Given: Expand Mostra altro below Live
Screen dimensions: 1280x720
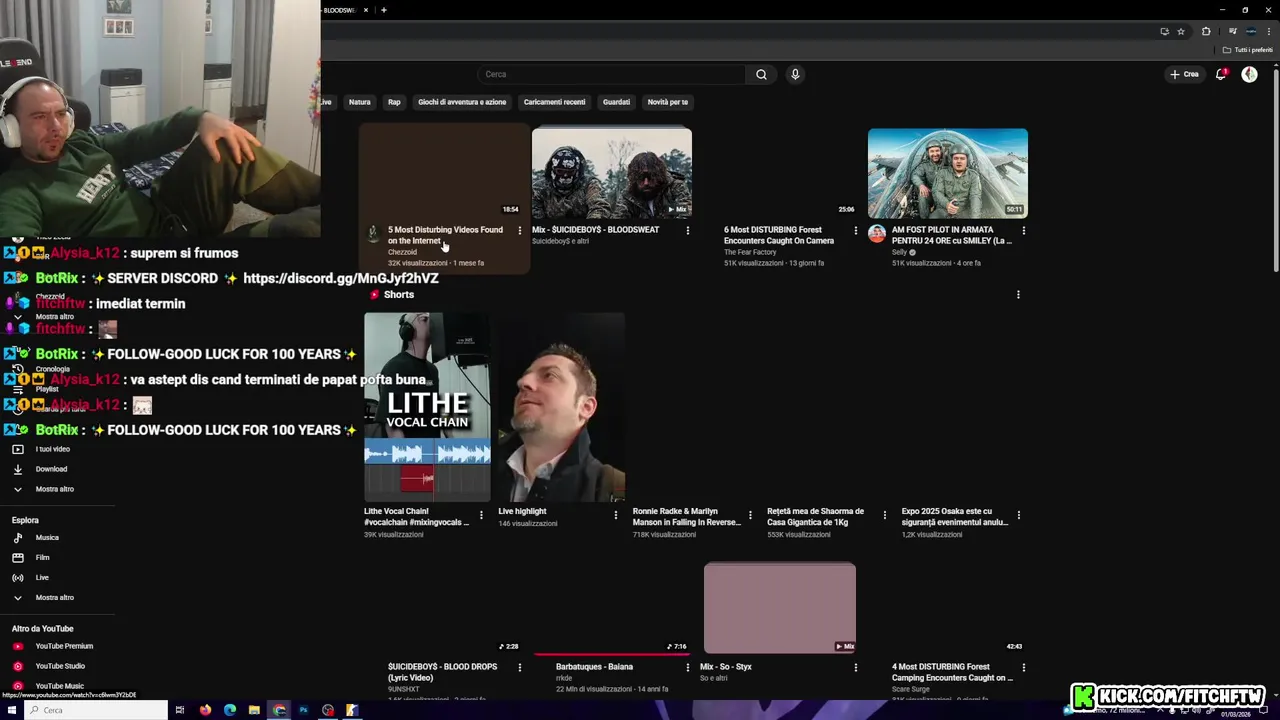Looking at the screenshot, I should [x=57, y=598].
